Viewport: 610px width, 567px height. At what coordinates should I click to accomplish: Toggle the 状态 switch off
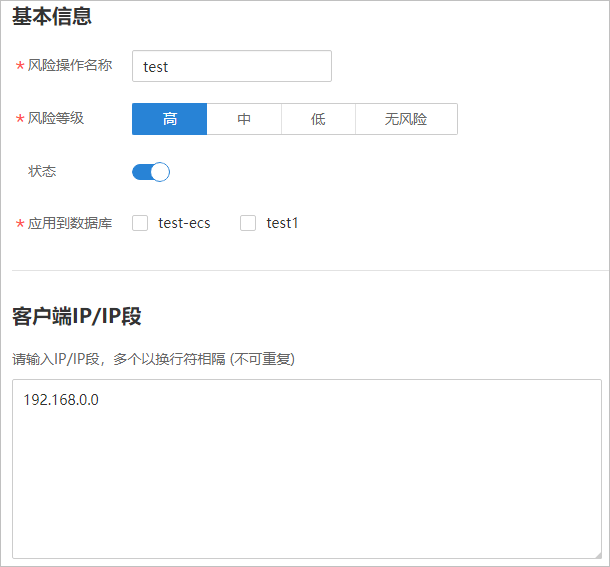pyautogui.click(x=151, y=172)
